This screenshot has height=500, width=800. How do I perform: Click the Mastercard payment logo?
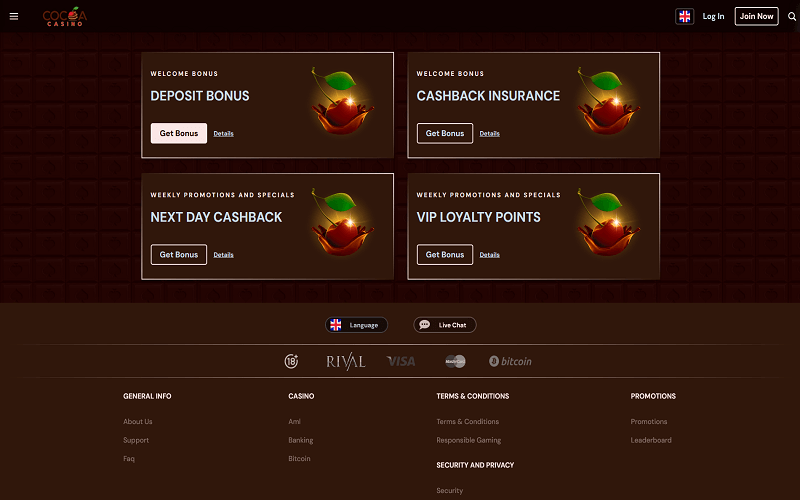click(x=455, y=361)
